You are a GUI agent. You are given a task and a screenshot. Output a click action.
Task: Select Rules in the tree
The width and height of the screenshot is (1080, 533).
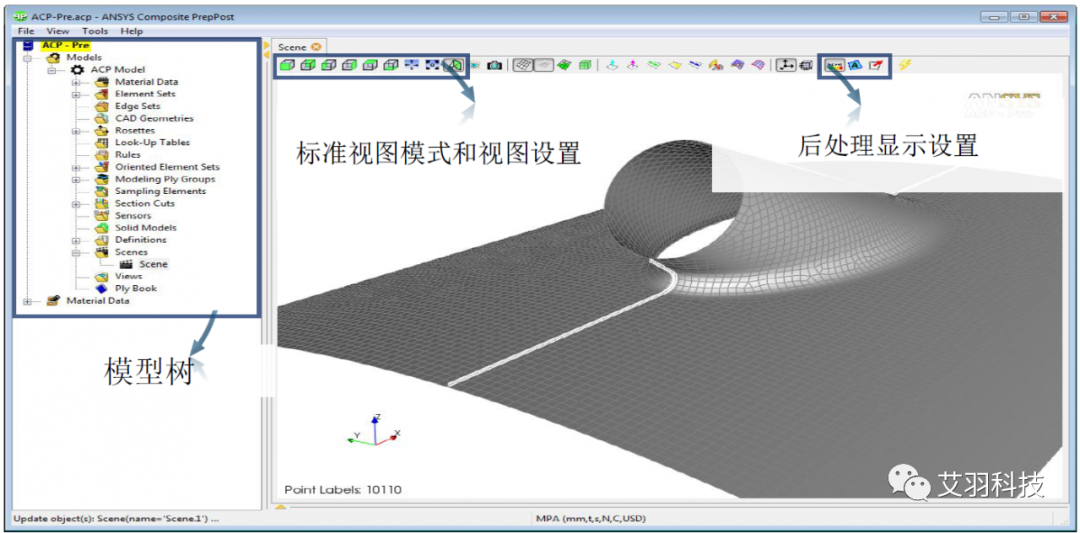[x=128, y=155]
